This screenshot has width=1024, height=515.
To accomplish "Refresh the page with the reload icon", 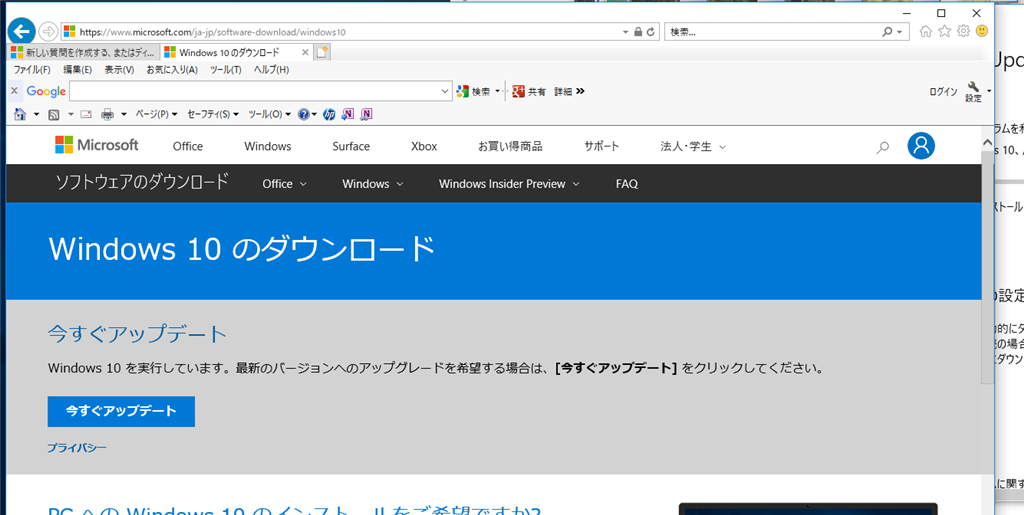I will tap(650, 31).
